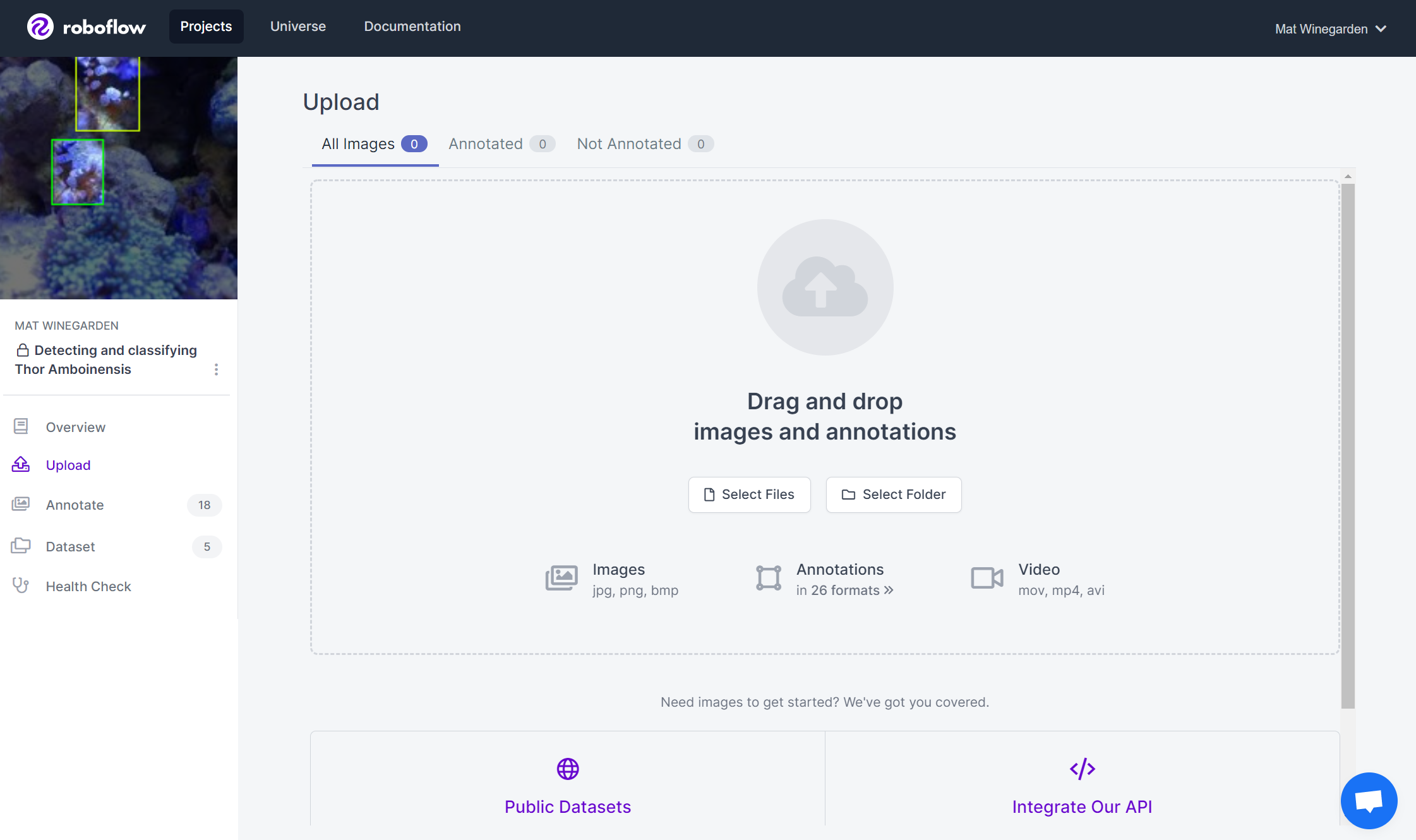Click the Public Datasets globe icon
The height and width of the screenshot is (840, 1416).
pyautogui.click(x=567, y=769)
